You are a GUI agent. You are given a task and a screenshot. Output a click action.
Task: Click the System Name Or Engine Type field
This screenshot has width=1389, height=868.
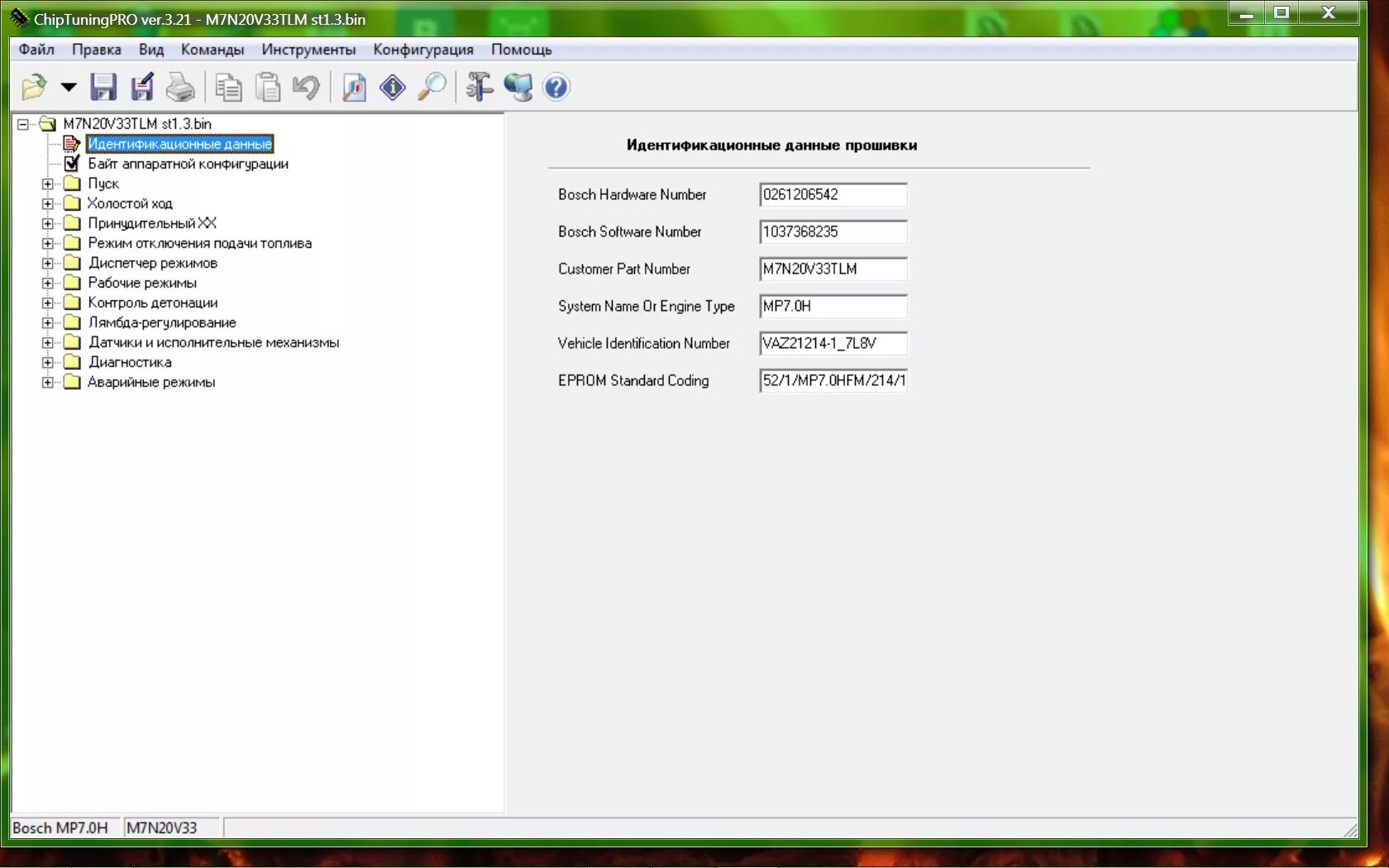pyautogui.click(x=833, y=307)
